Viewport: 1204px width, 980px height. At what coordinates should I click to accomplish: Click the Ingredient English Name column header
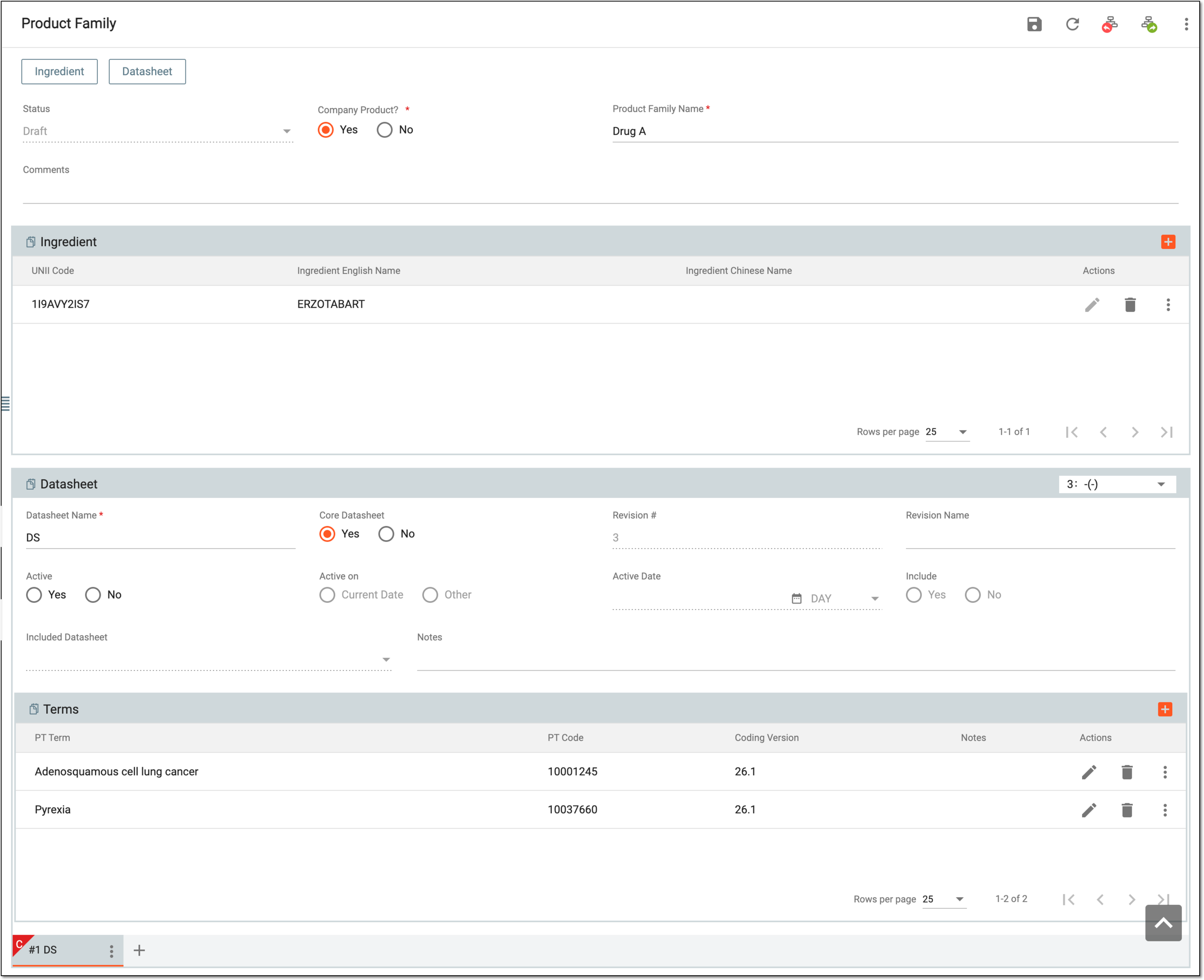click(x=348, y=271)
